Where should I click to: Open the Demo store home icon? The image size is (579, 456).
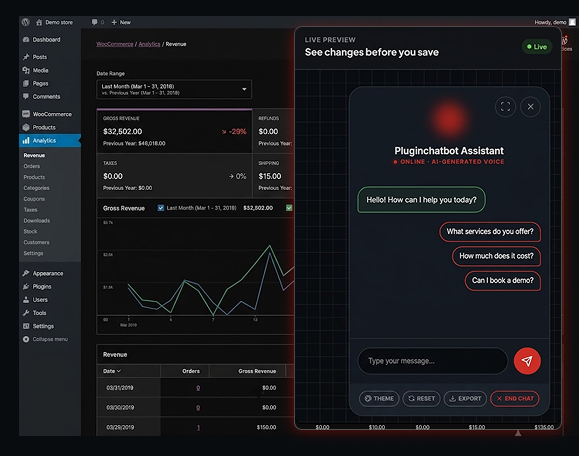[x=39, y=23]
